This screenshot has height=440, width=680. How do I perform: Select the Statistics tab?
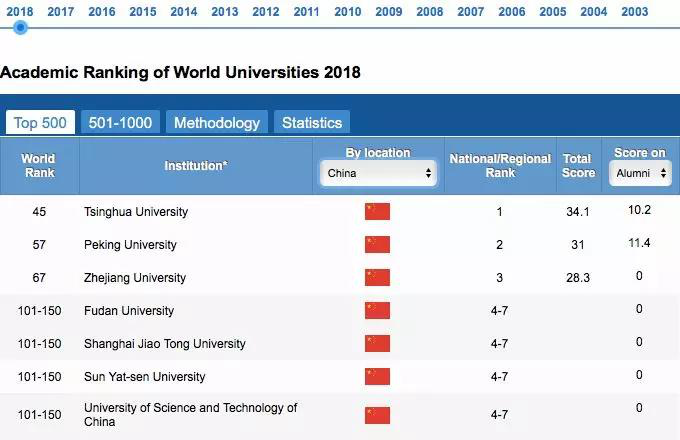(312, 122)
